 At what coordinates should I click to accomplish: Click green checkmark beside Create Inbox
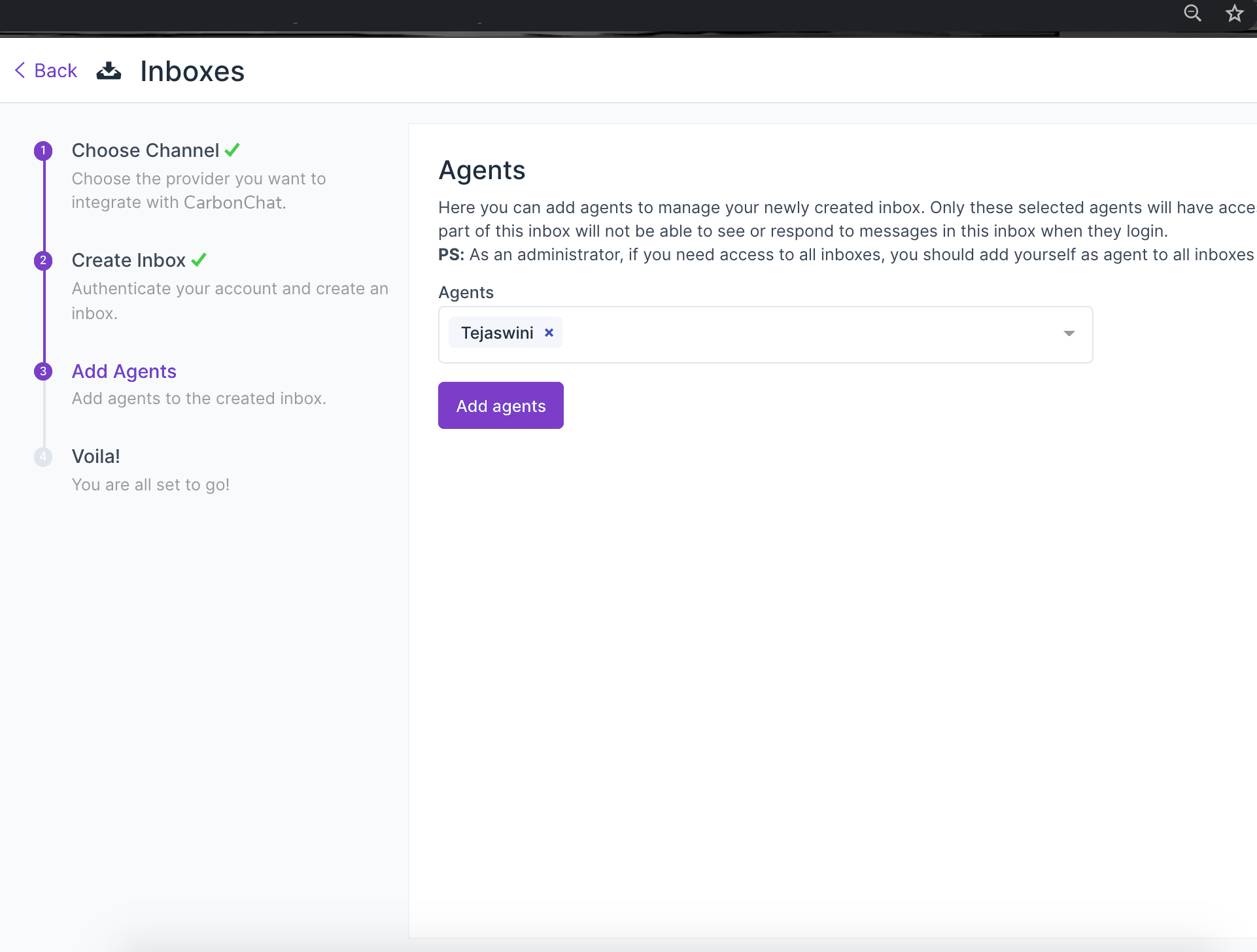click(199, 260)
